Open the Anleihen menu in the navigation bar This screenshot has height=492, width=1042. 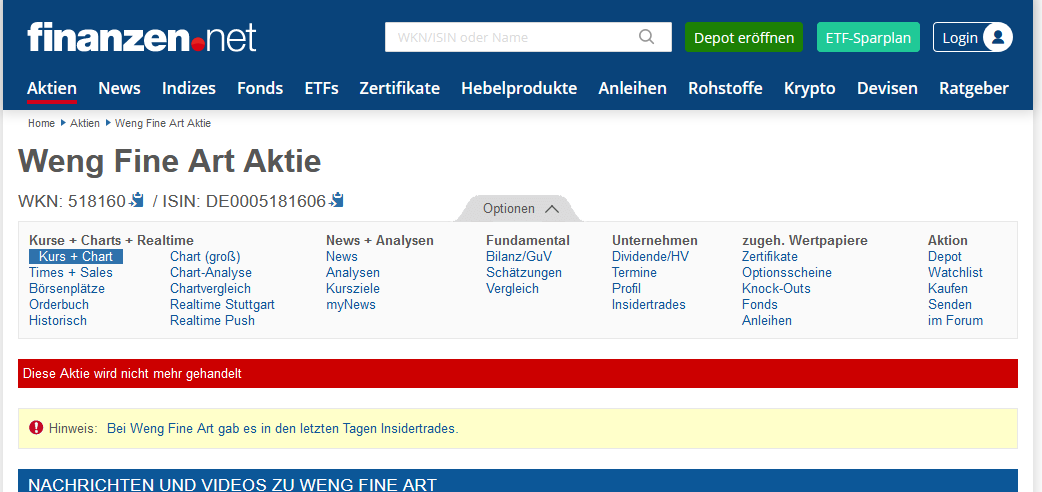pyautogui.click(x=633, y=88)
